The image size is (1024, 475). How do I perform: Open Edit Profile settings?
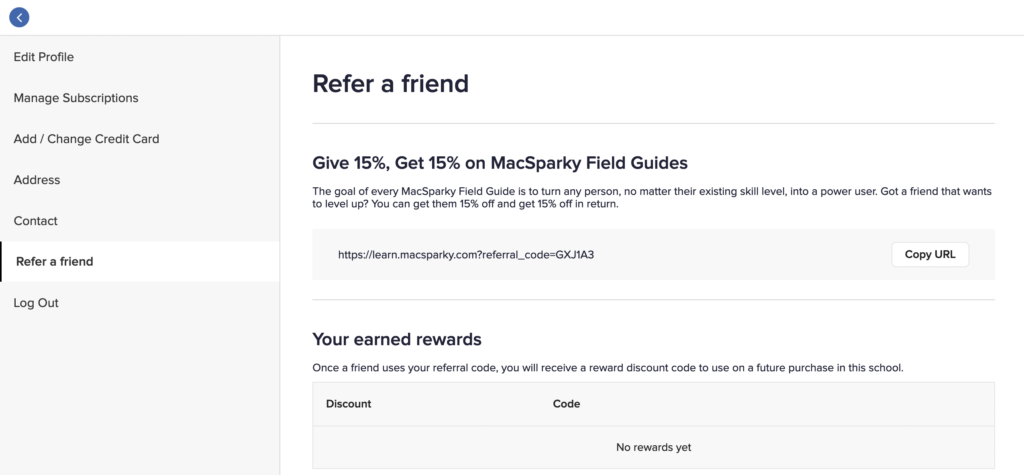coord(44,57)
